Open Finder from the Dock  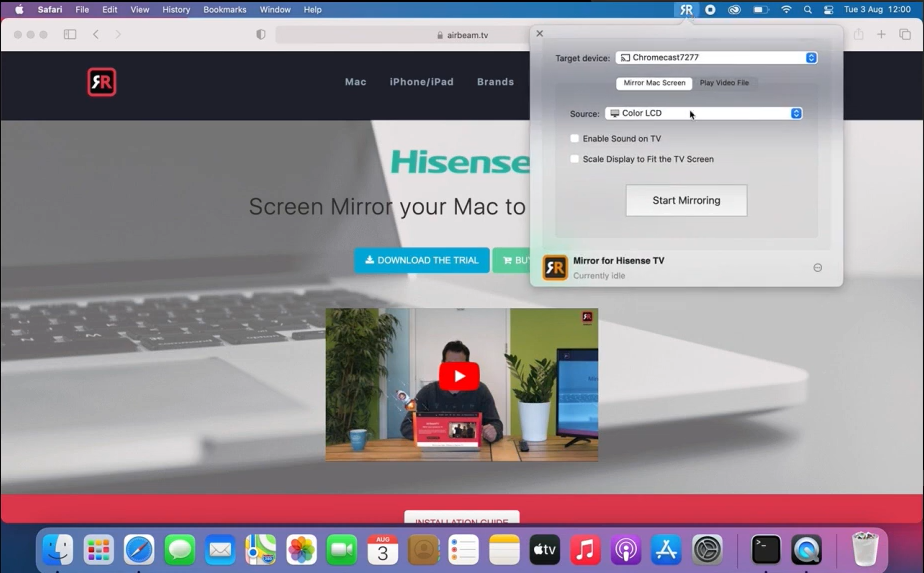[58, 550]
